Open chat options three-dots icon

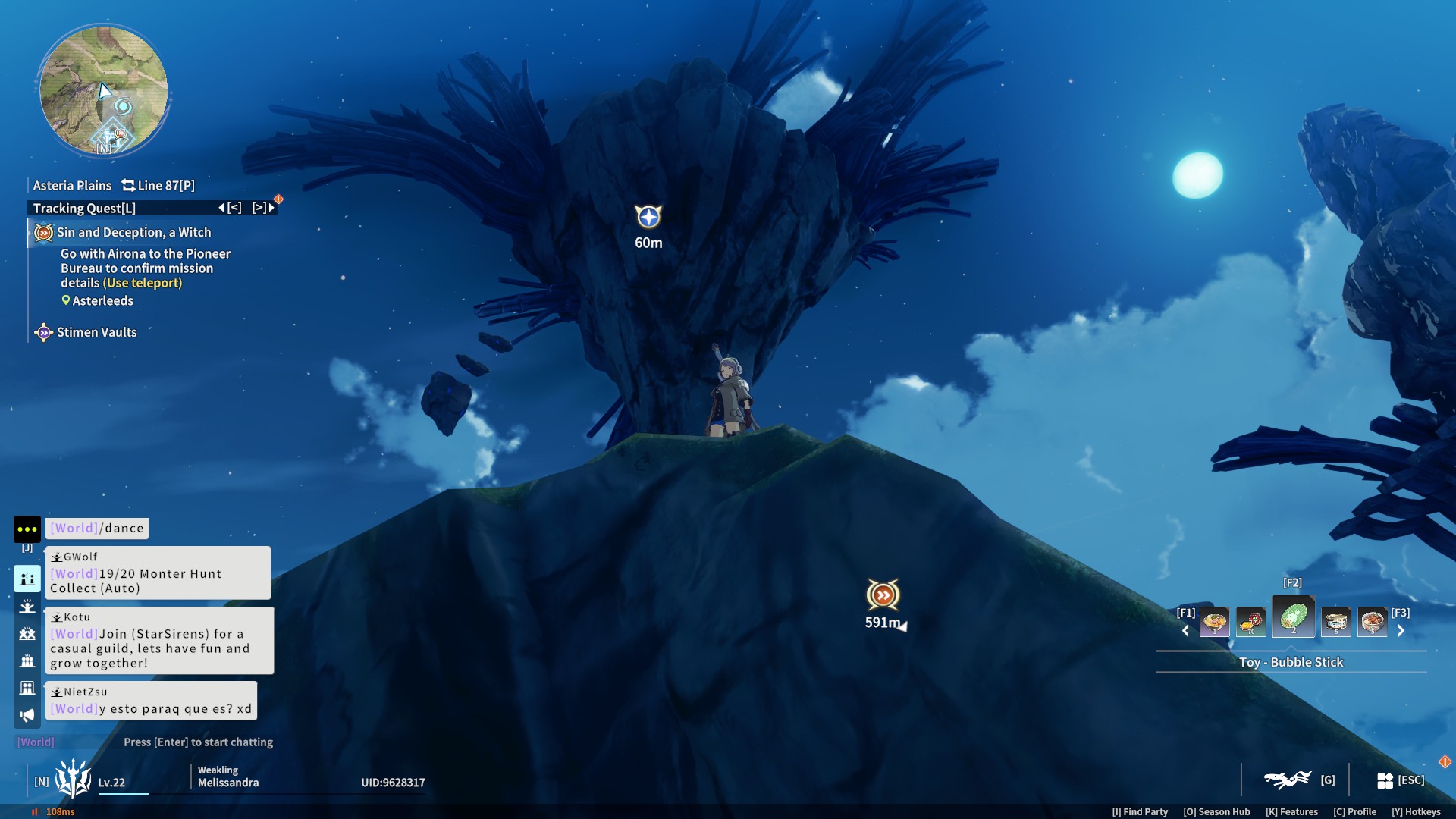27,529
